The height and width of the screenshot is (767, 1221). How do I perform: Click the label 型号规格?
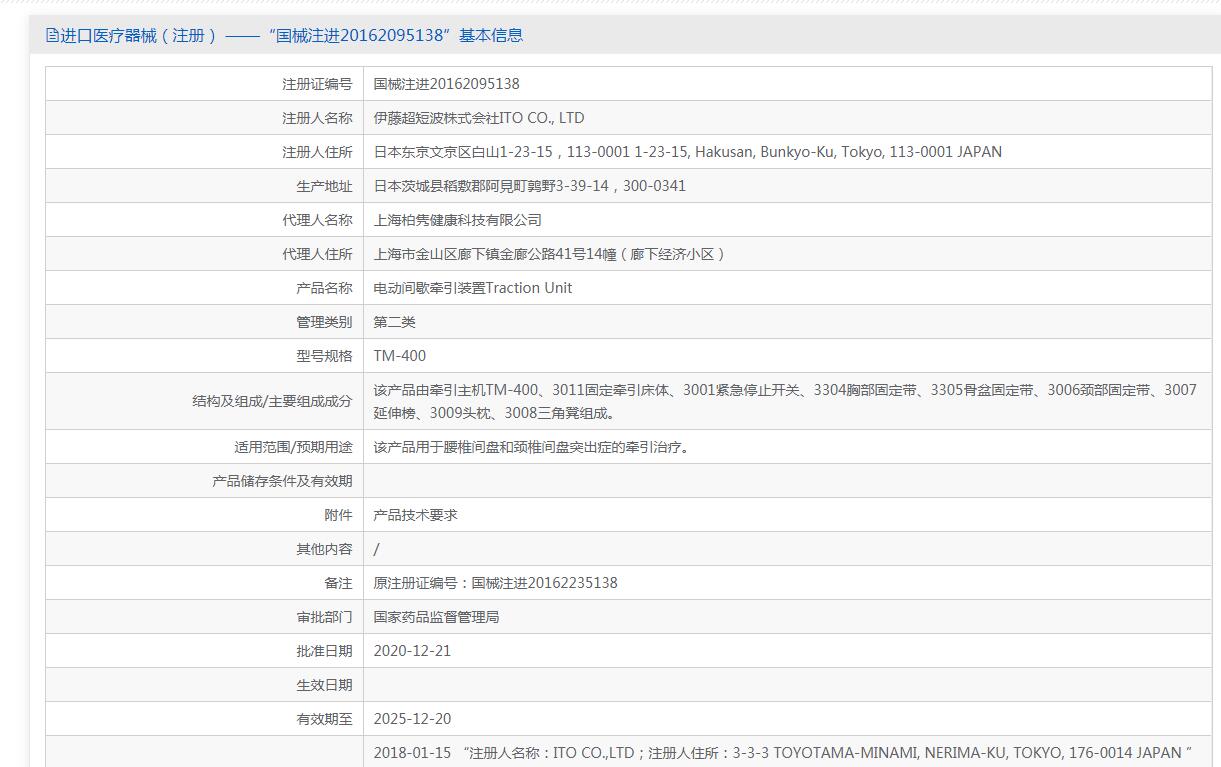click(325, 356)
